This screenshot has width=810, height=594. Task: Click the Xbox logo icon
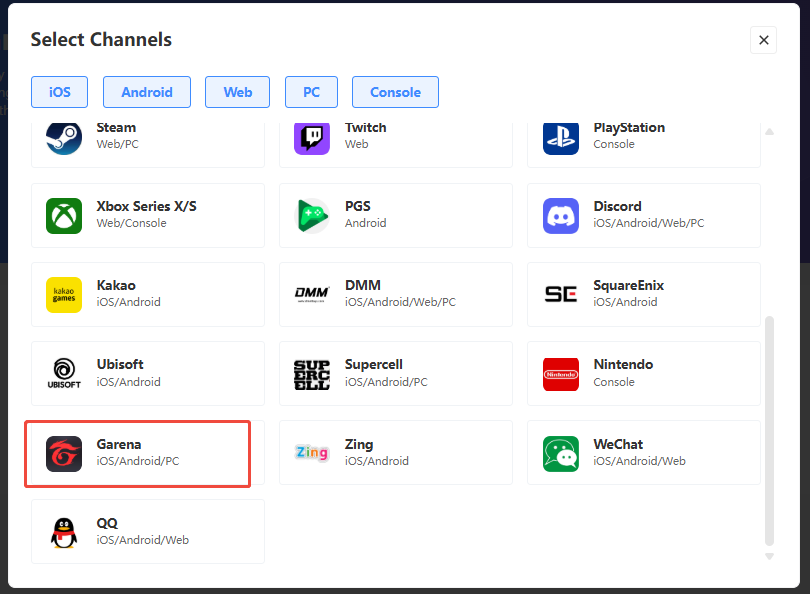coord(64,216)
